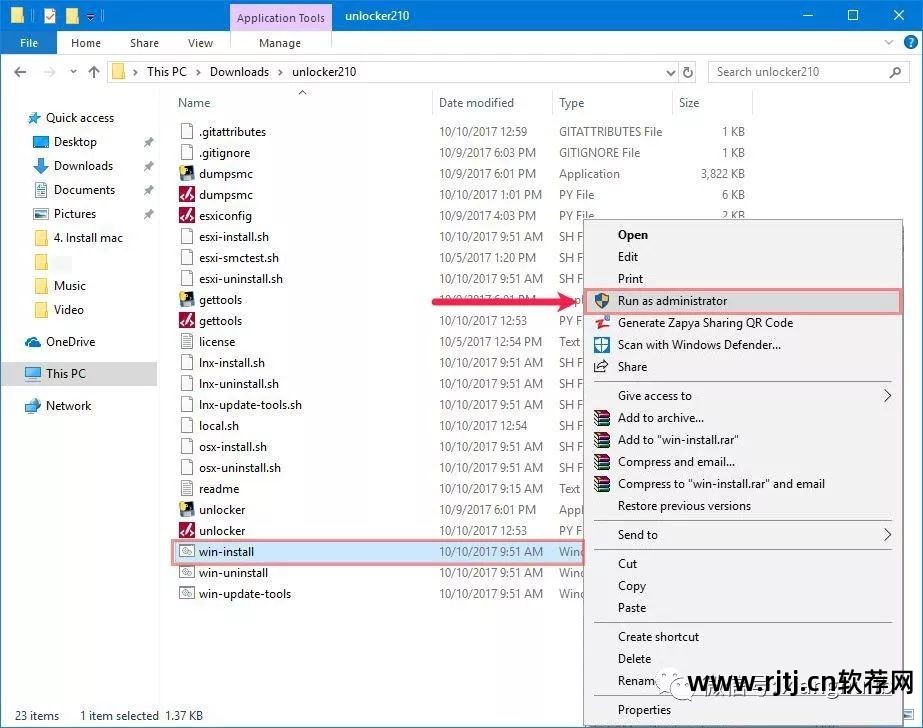Click the gettools Application icon

click(x=187, y=299)
